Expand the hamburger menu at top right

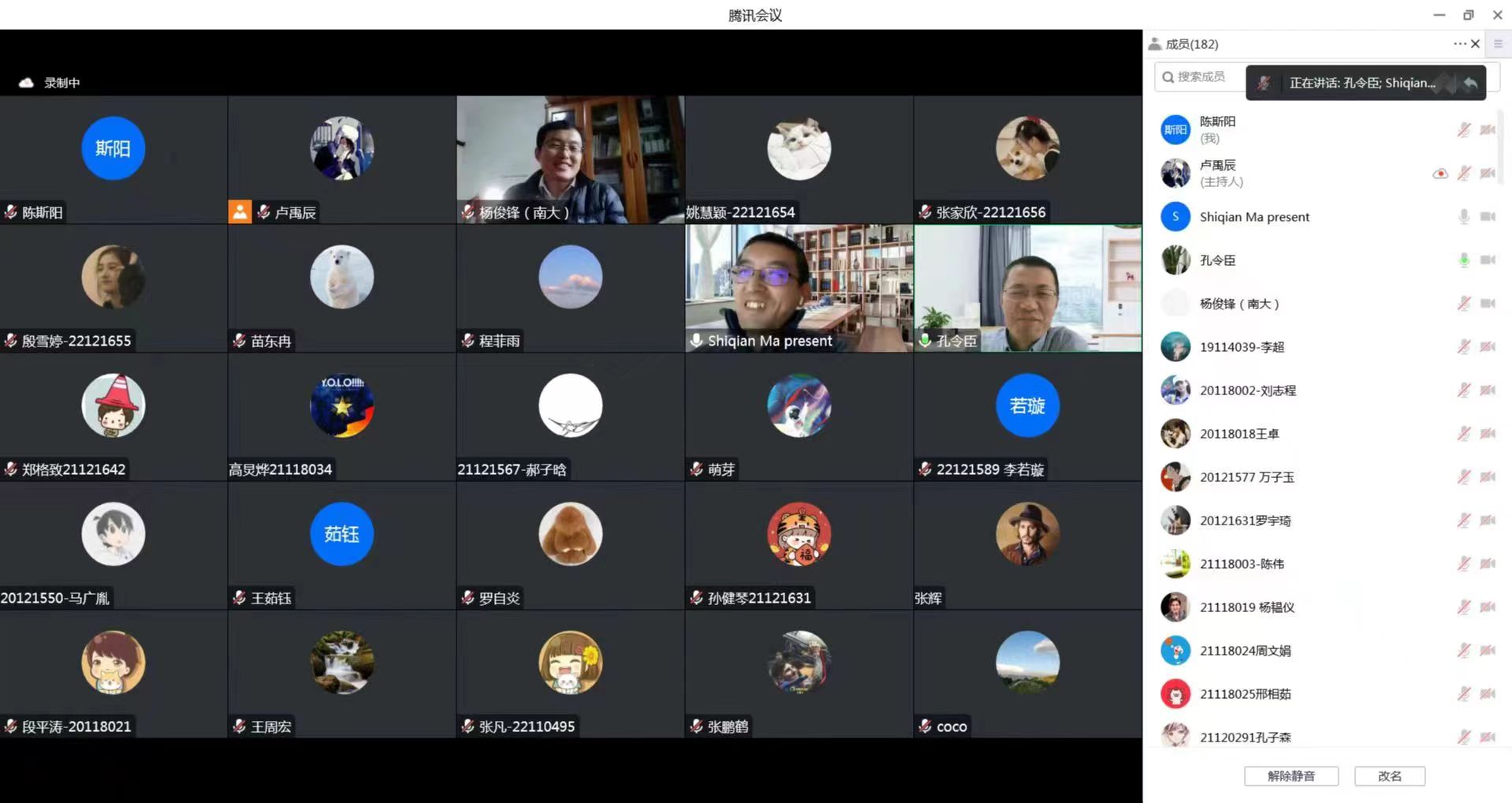click(x=1498, y=44)
